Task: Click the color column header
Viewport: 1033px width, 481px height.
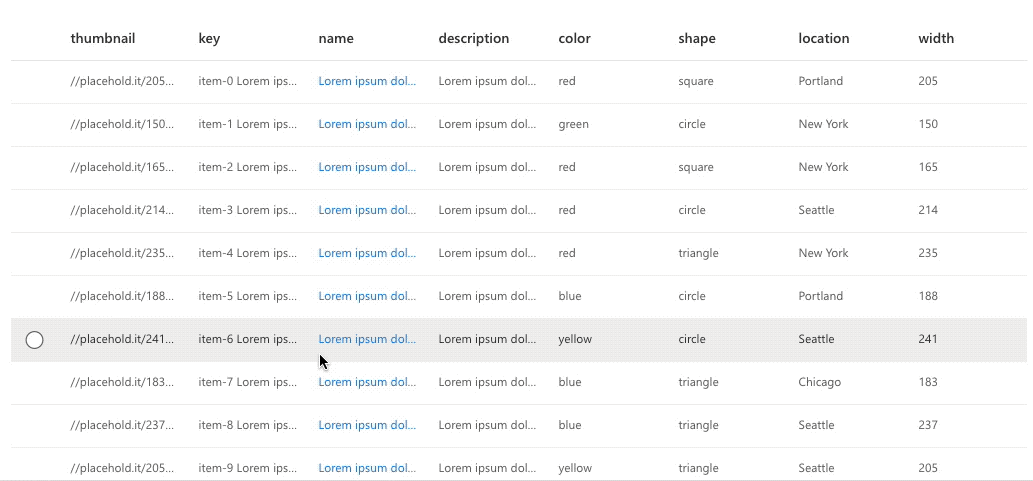Action: pyautogui.click(x=574, y=39)
